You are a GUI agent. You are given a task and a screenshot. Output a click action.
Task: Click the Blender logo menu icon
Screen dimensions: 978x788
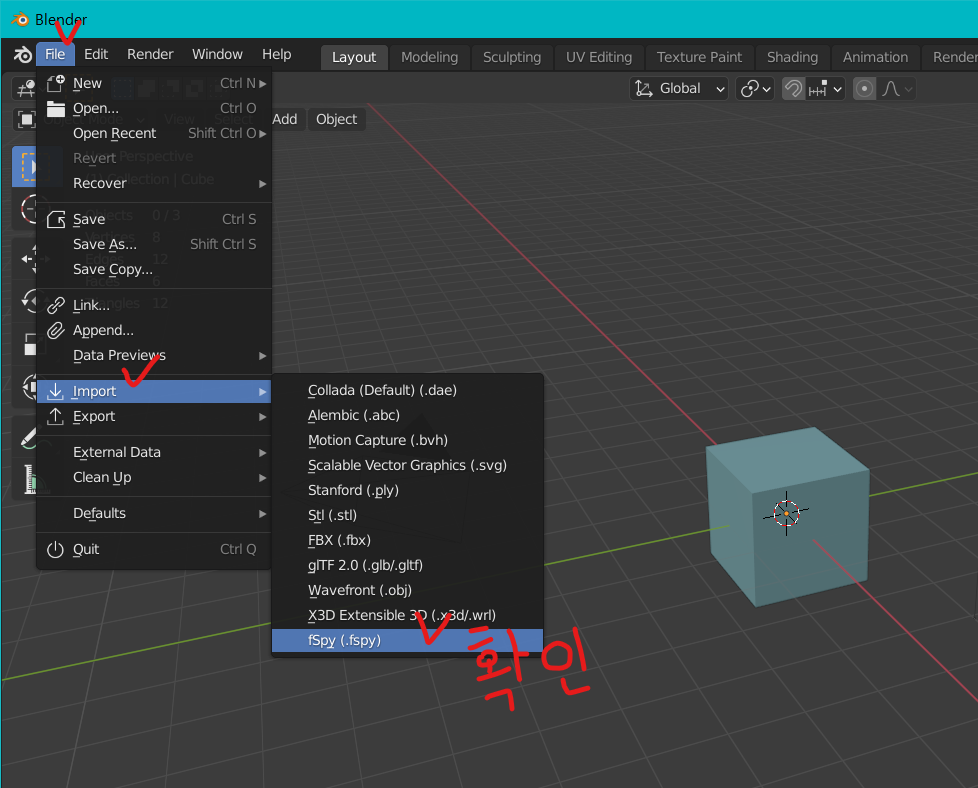23,55
